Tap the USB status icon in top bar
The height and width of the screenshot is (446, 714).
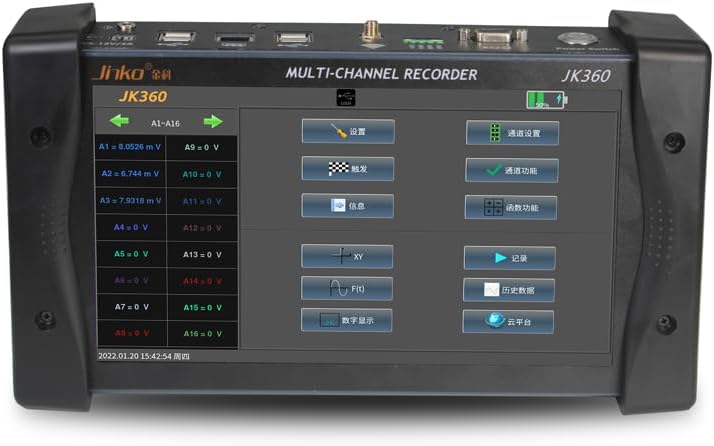pos(346,97)
